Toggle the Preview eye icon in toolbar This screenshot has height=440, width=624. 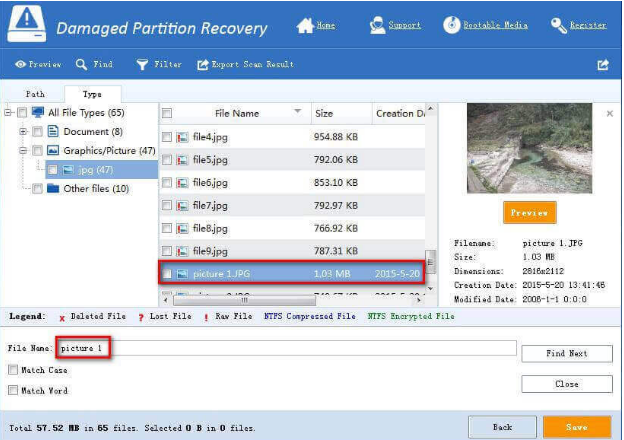point(20,65)
